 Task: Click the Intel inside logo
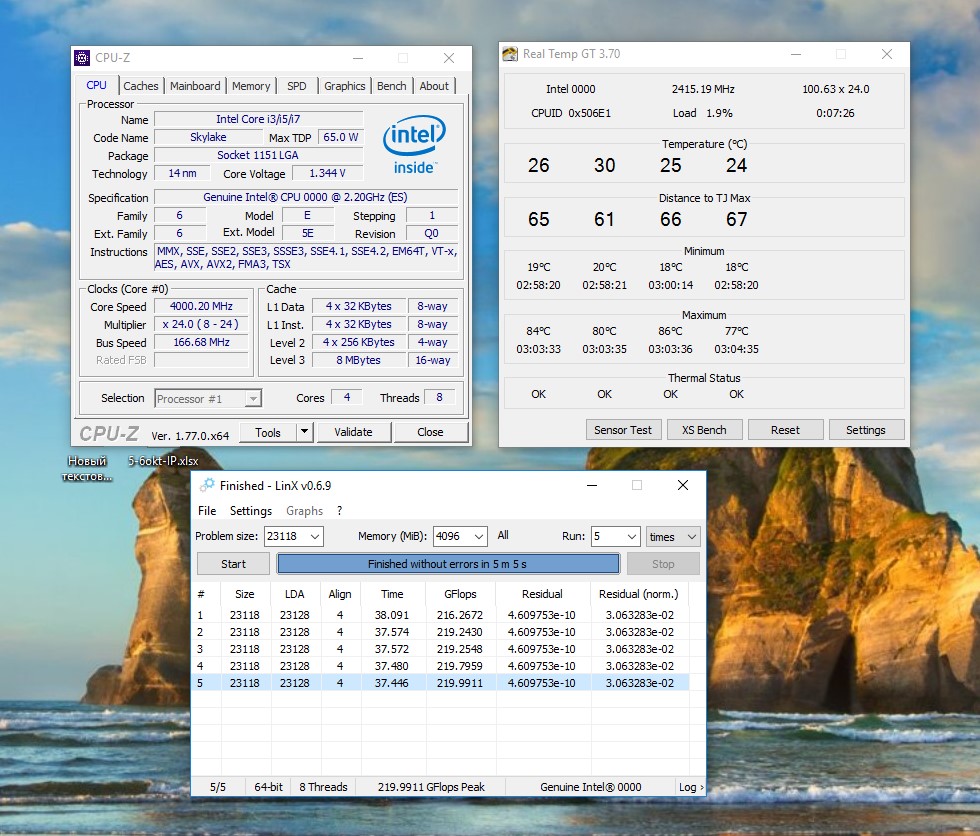[x=414, y=144]
